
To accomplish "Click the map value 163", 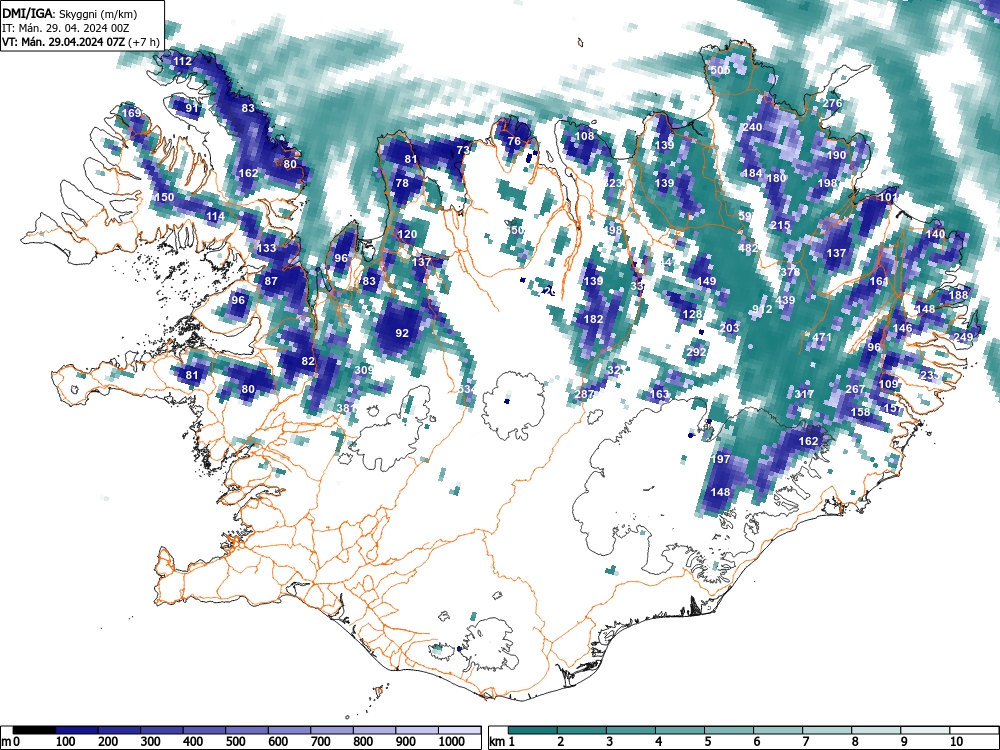I will point(659,394).
